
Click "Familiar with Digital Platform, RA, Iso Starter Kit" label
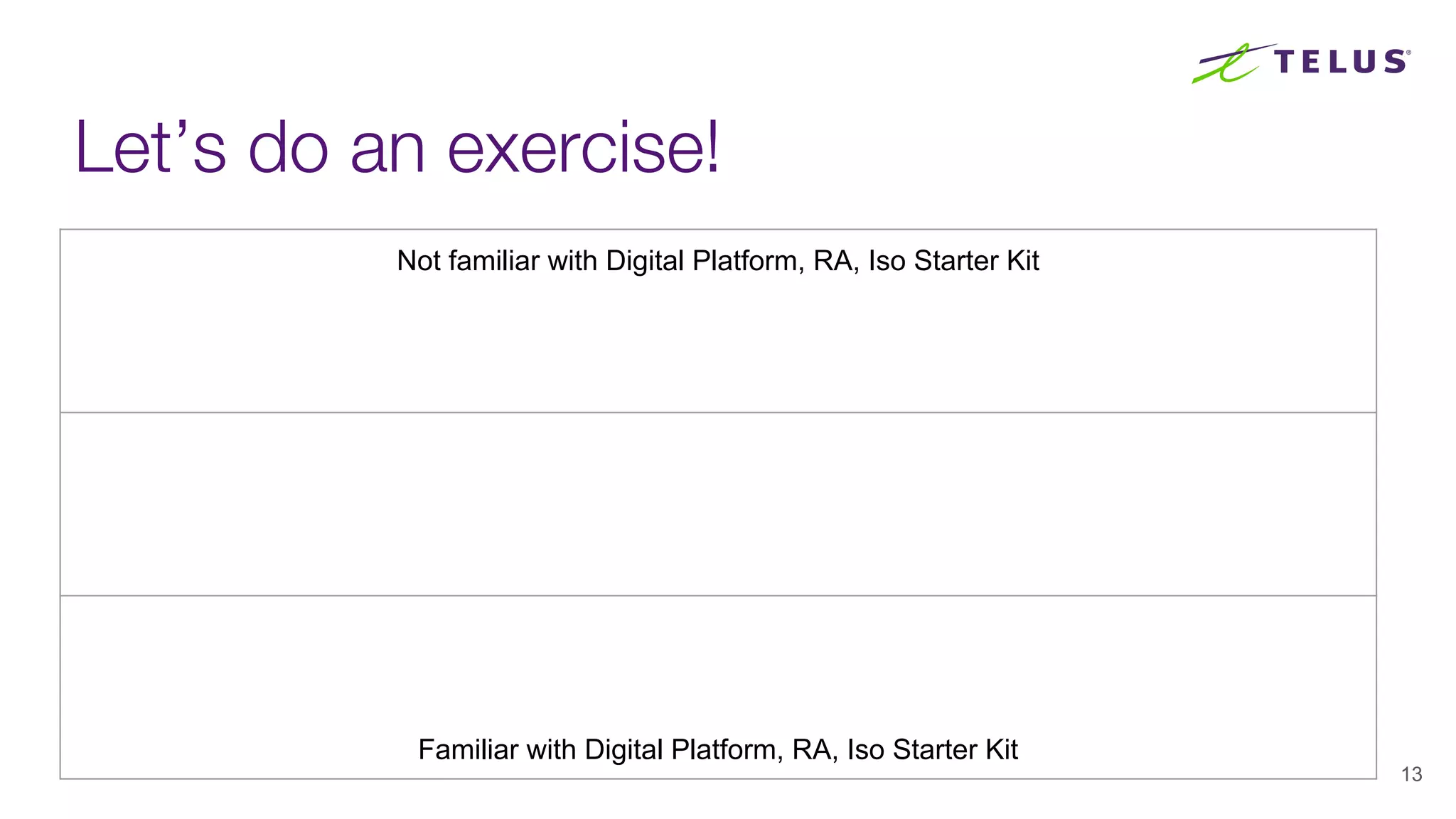click(718, 750)
